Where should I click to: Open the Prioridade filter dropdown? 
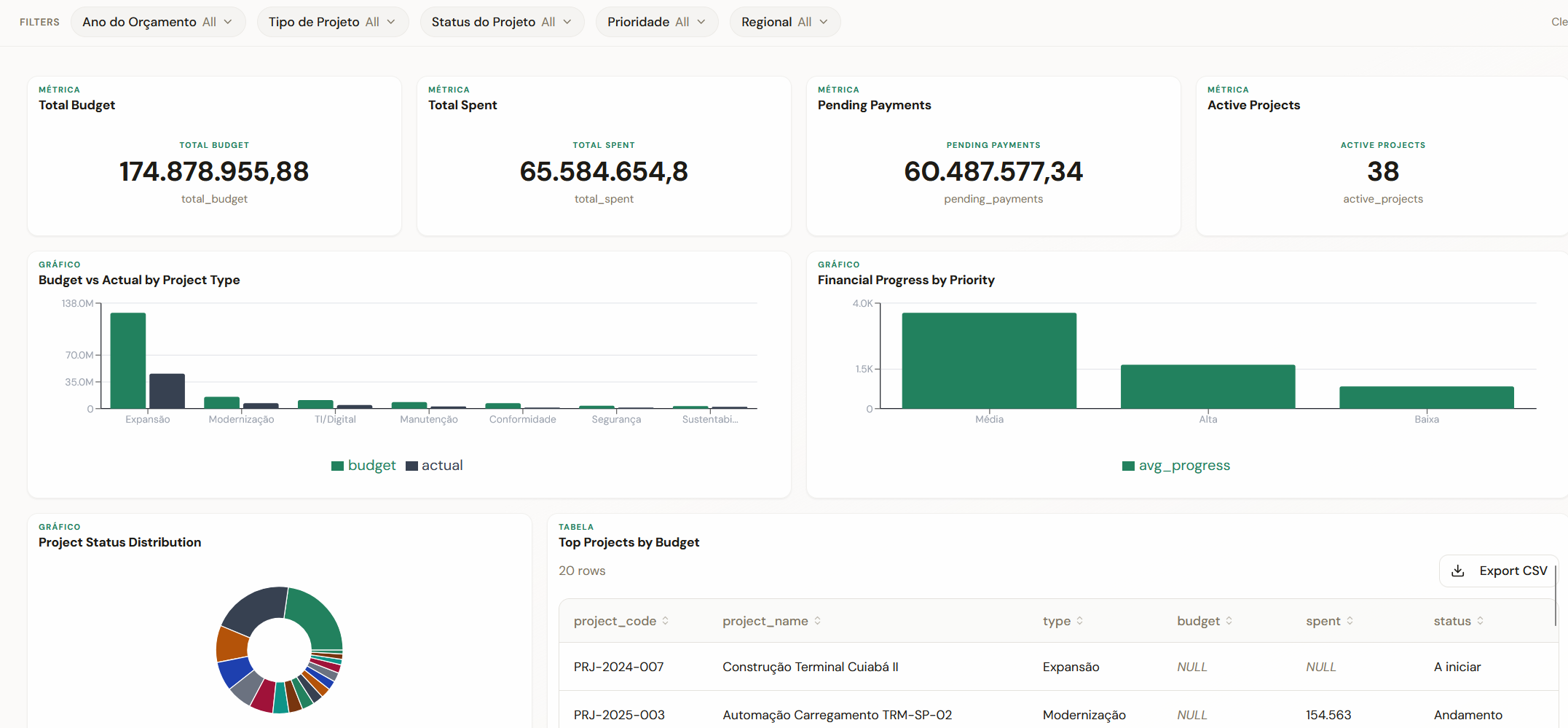tap(656, 22)
